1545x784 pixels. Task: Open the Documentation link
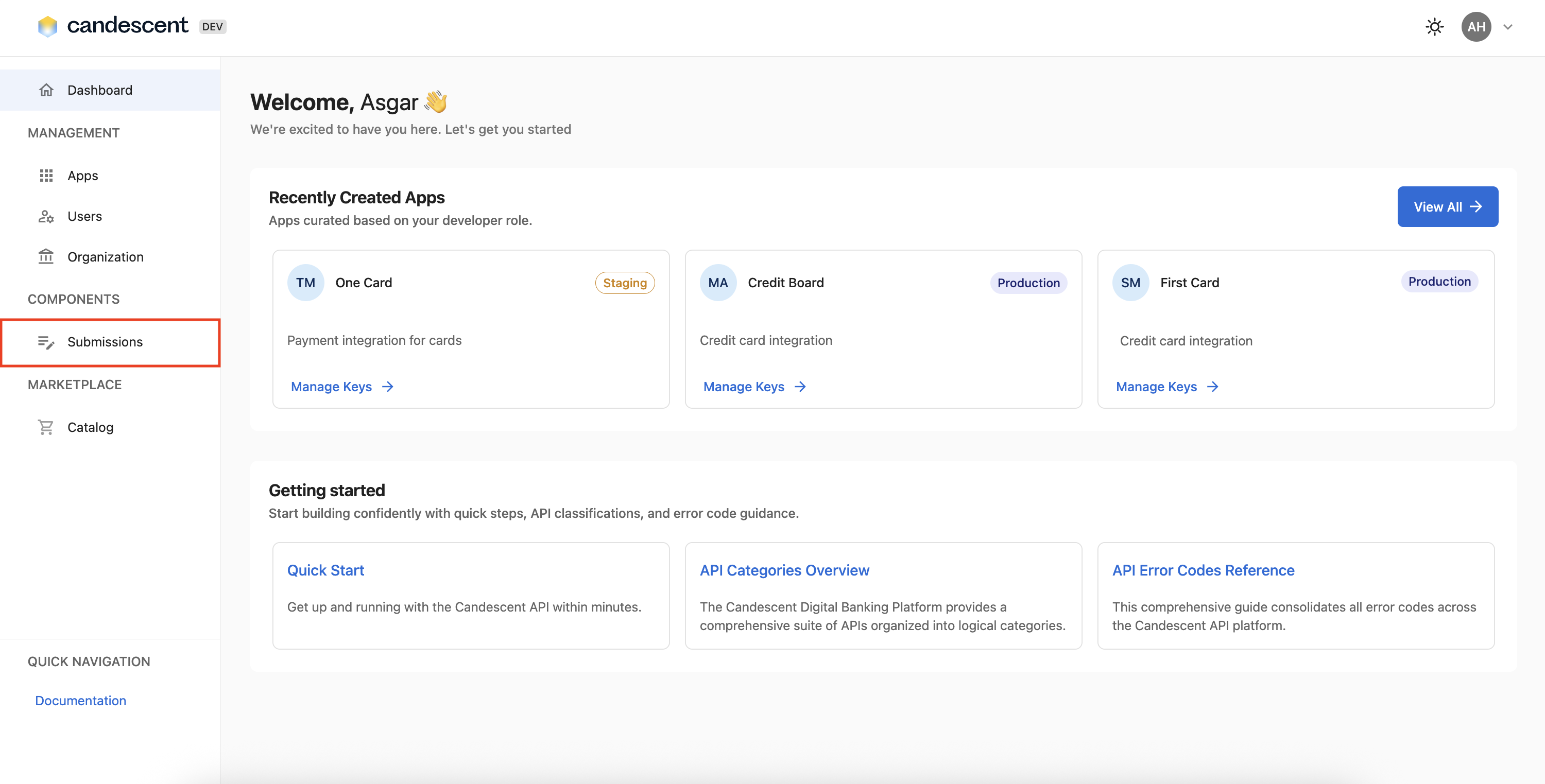coord(80,700)
